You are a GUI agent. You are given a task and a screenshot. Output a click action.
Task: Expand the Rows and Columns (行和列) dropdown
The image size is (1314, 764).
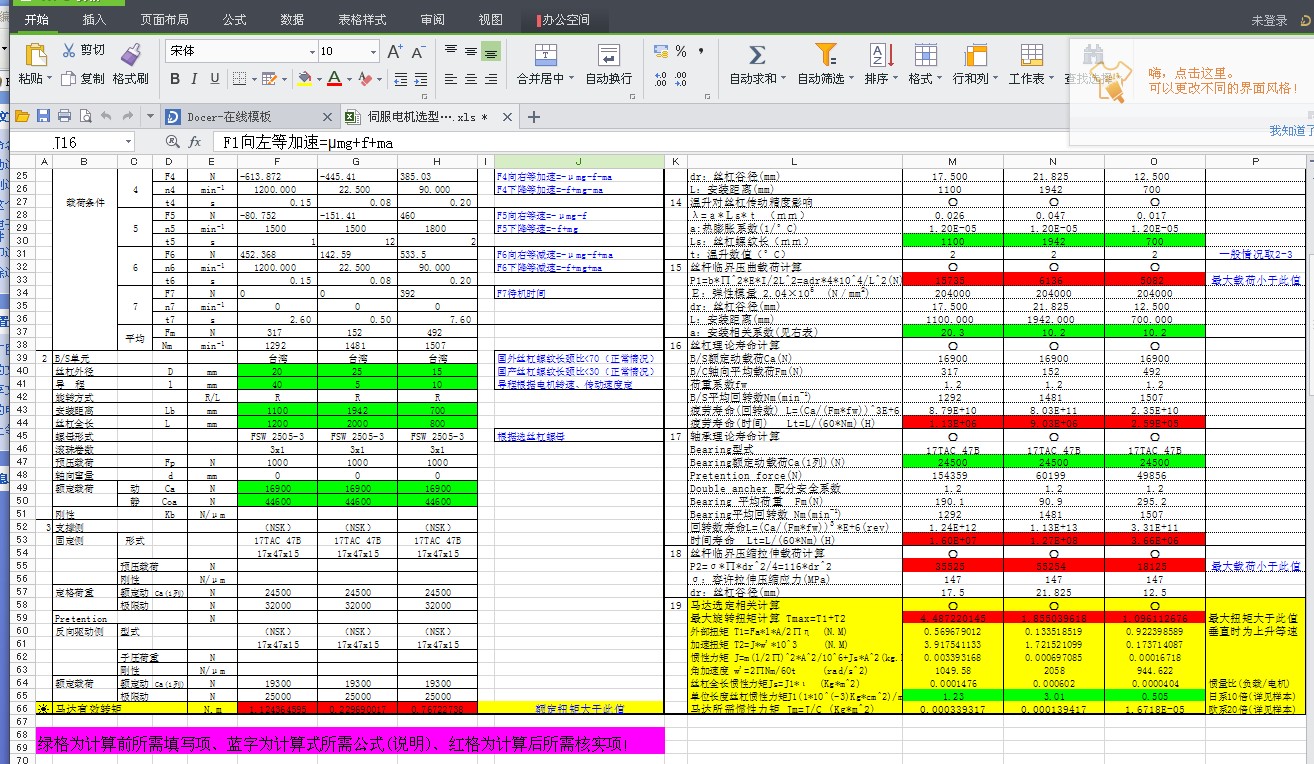click(x=993, y=79)
